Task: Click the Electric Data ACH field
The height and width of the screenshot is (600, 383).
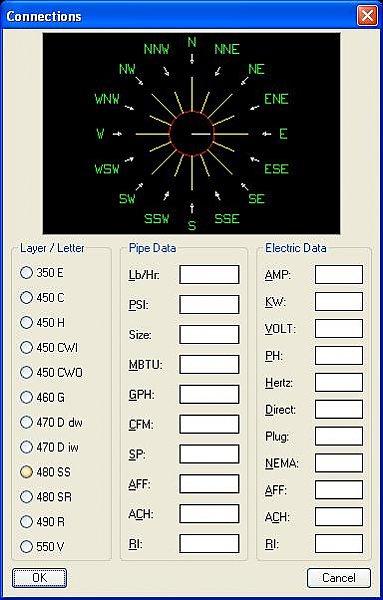Action: click(339, 517)
